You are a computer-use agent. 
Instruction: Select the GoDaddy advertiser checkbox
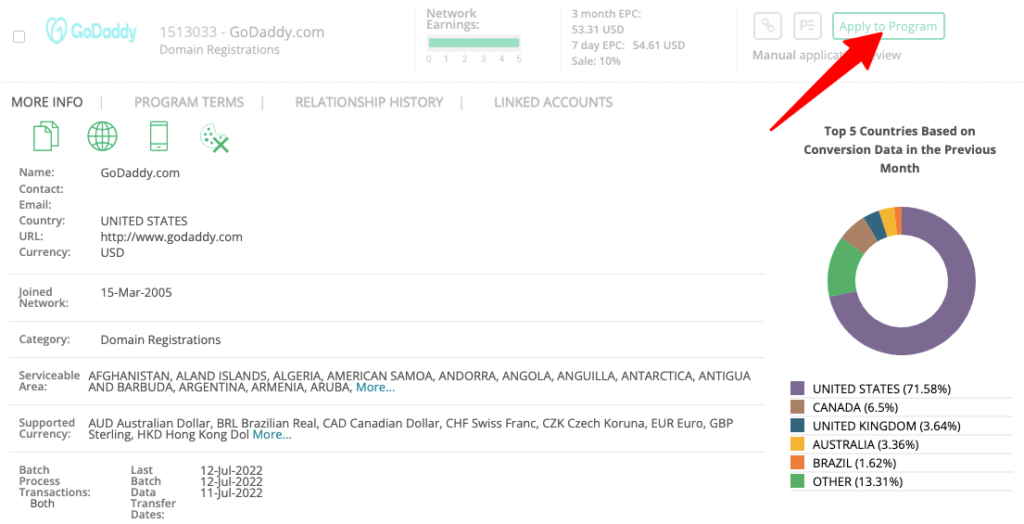point(19,37)
